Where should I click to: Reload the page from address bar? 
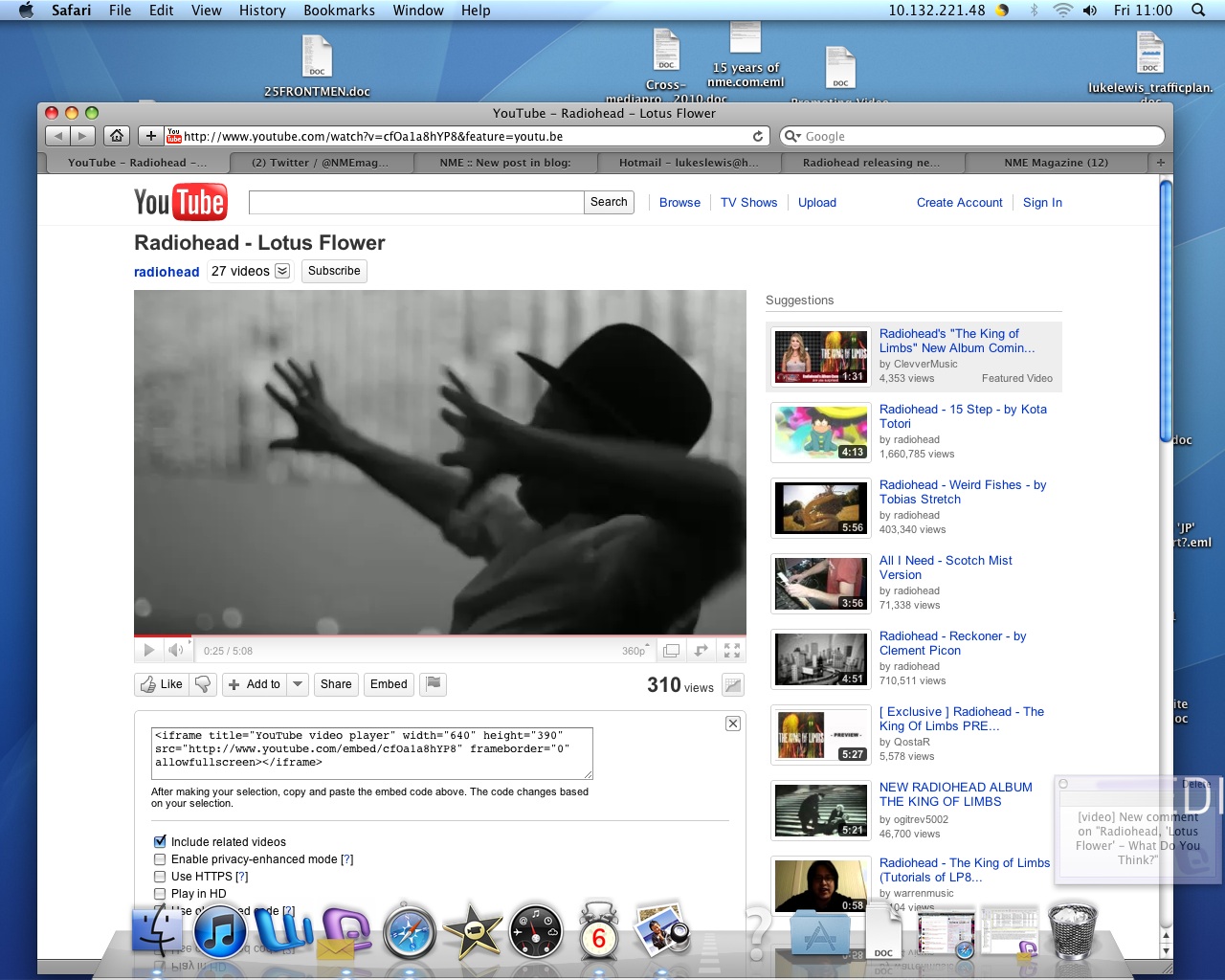point(758,137)
